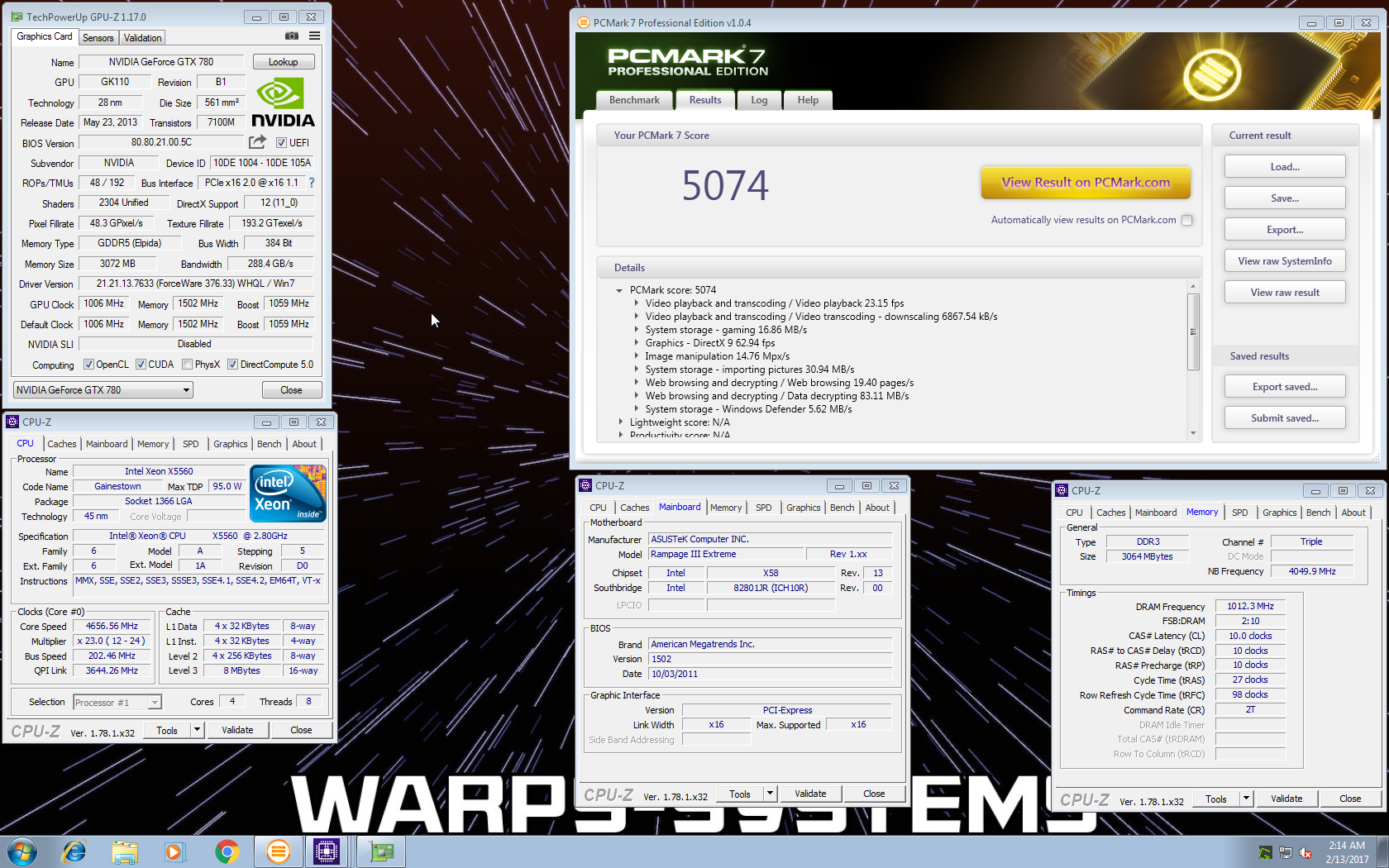Click the Intel Xeon inside logo
The width and height of the screenshot is (1389, 868).
coord(288,494)
